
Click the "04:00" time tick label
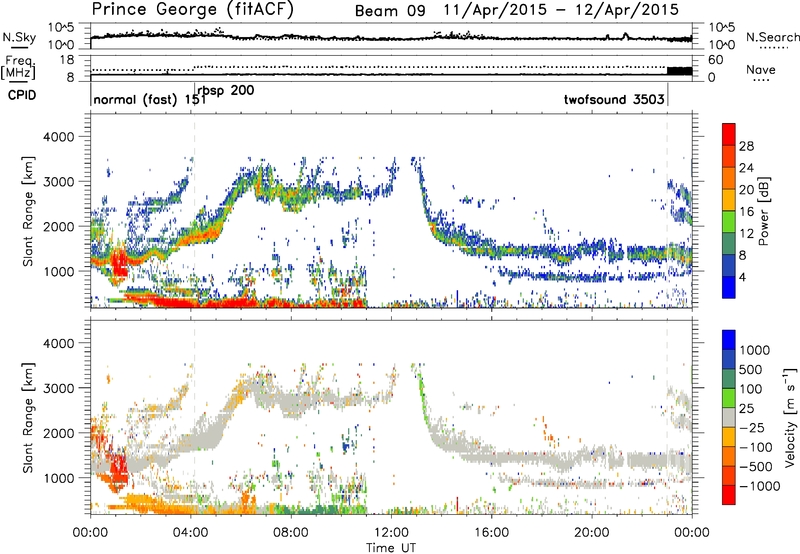190,533
